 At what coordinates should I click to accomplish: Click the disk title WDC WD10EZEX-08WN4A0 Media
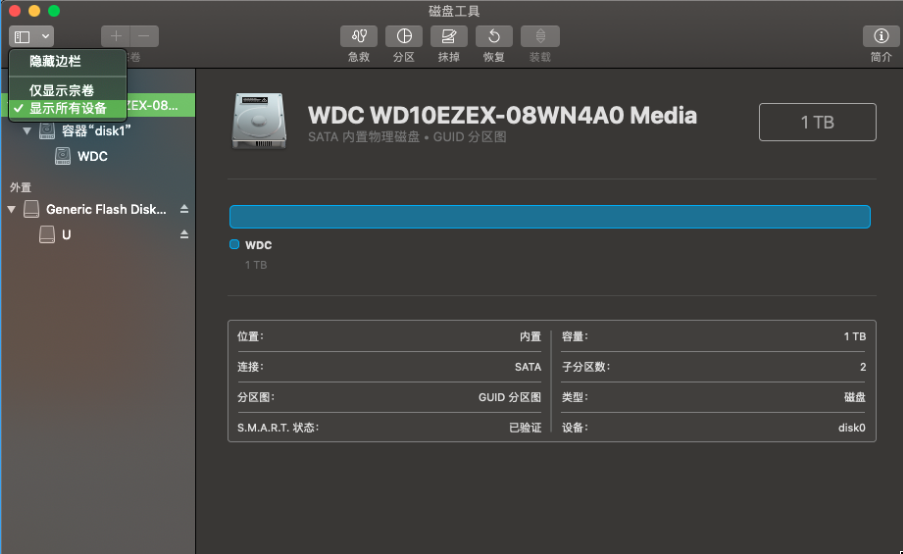(x=502, y=116)
